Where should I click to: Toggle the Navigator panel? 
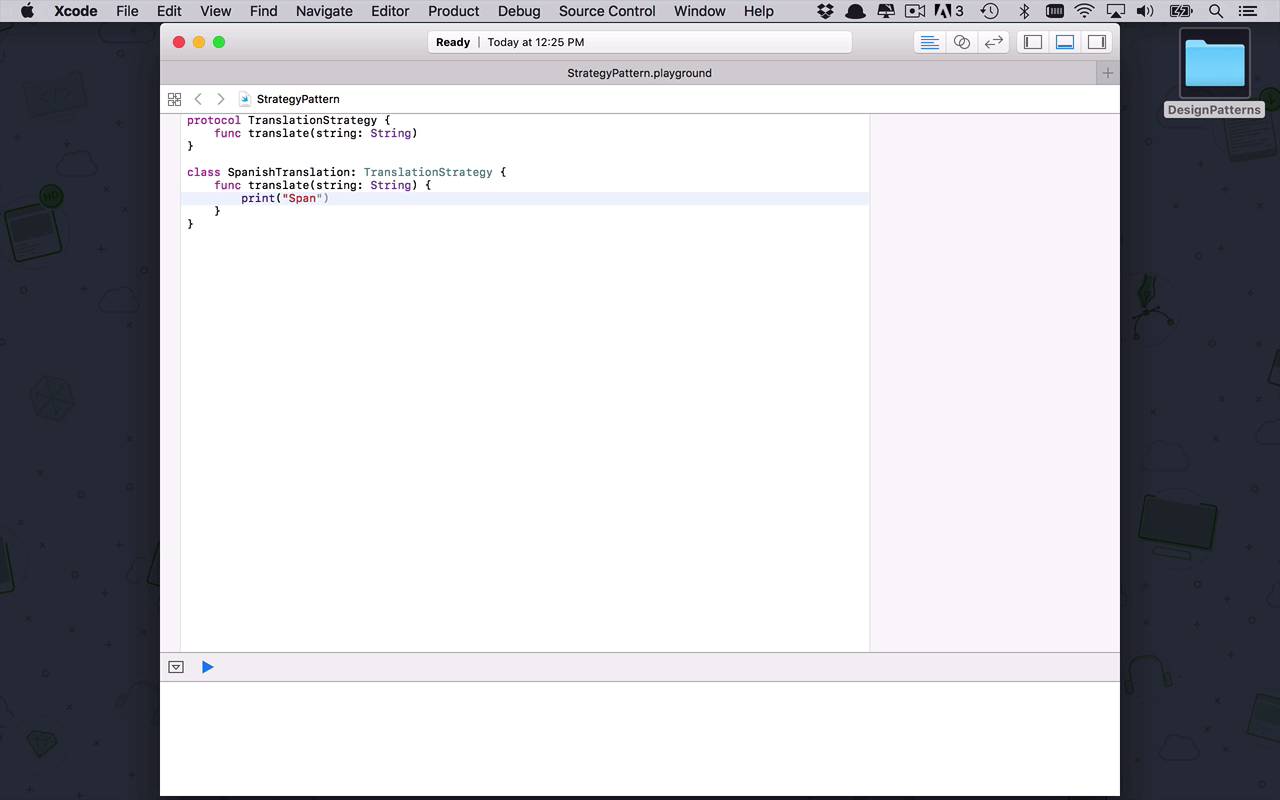(x=1033, y=42)
